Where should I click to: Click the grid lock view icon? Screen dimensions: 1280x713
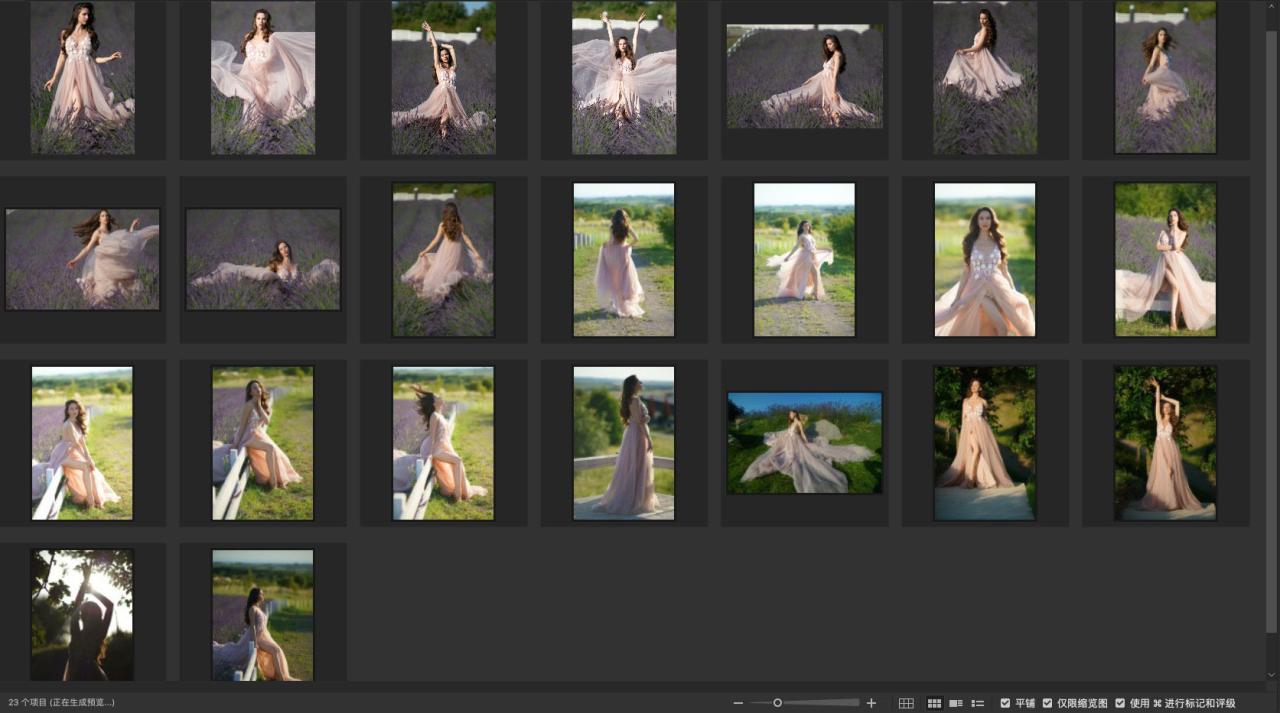[x=906, y=703]
